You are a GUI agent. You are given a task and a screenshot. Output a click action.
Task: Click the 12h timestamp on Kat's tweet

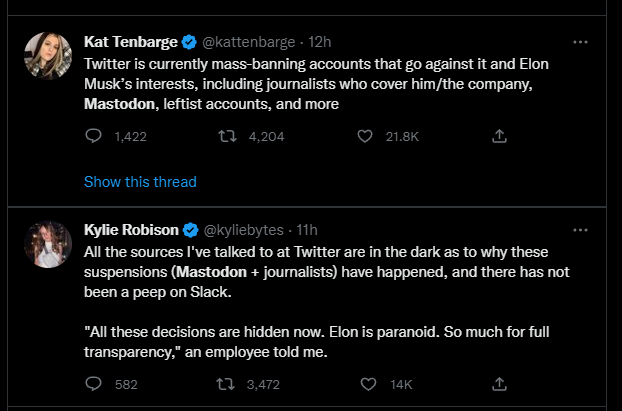pyautogui.click(x=318, y=42)
